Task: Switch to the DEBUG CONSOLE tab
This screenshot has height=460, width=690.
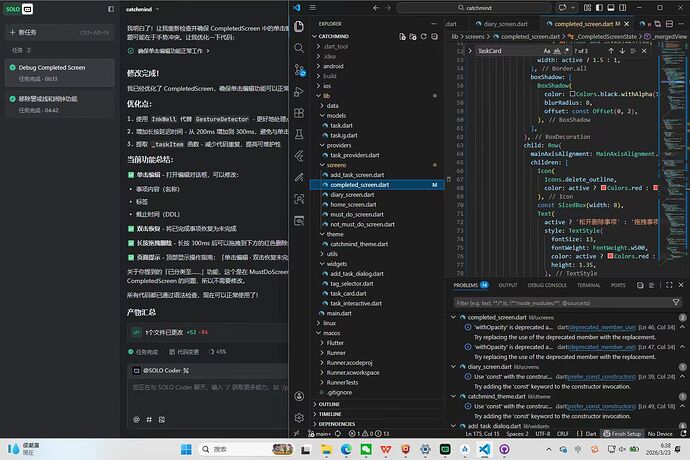Action: 547,285
